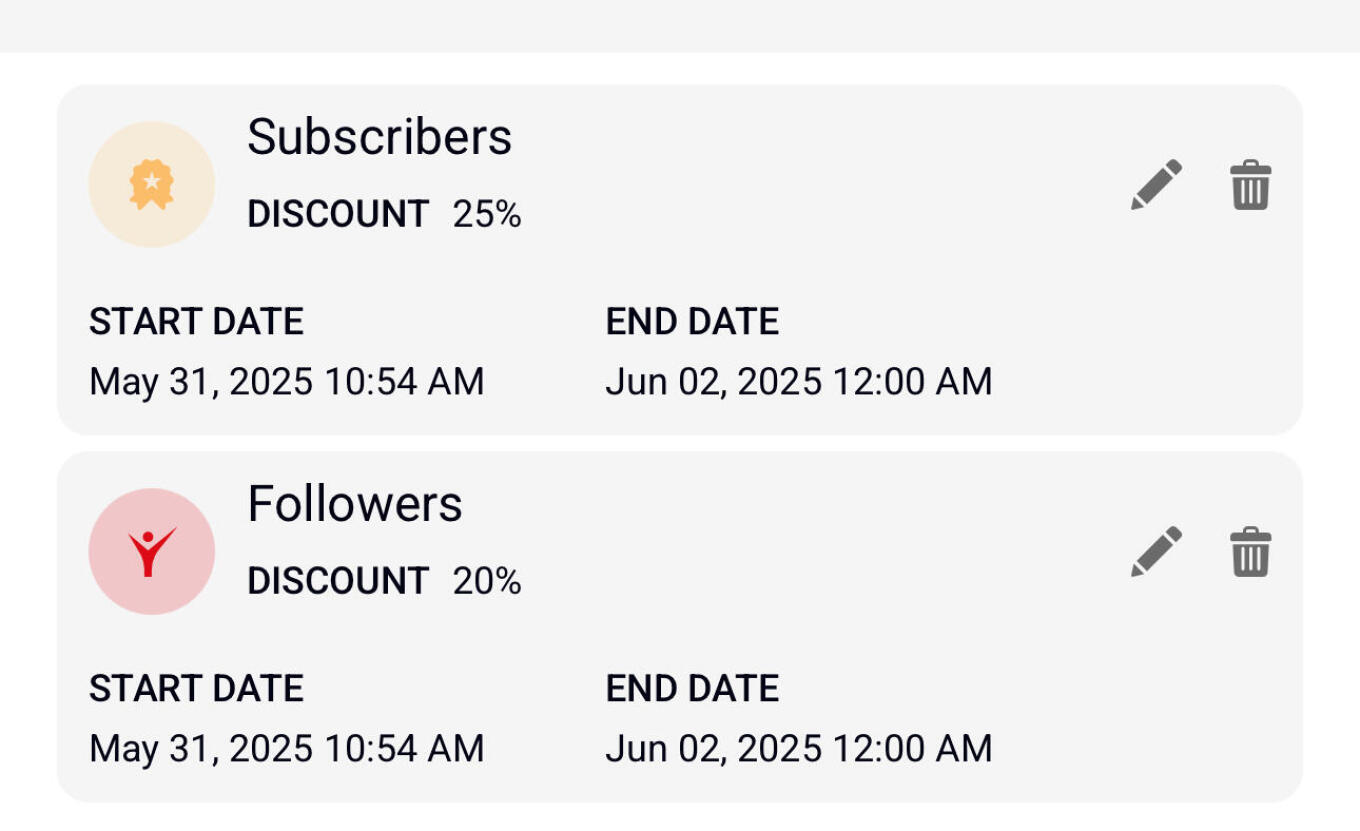1360x831 pixels.
Task: Tap the Followers start date value
Action: (x=286, y=749)
